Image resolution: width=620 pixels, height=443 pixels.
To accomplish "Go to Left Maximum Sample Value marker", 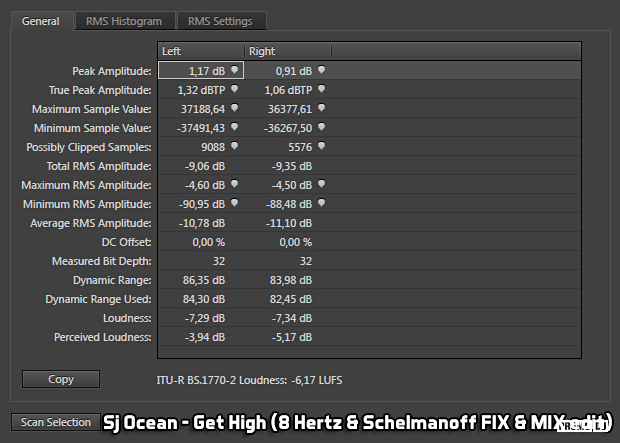I will click(234, 108).
